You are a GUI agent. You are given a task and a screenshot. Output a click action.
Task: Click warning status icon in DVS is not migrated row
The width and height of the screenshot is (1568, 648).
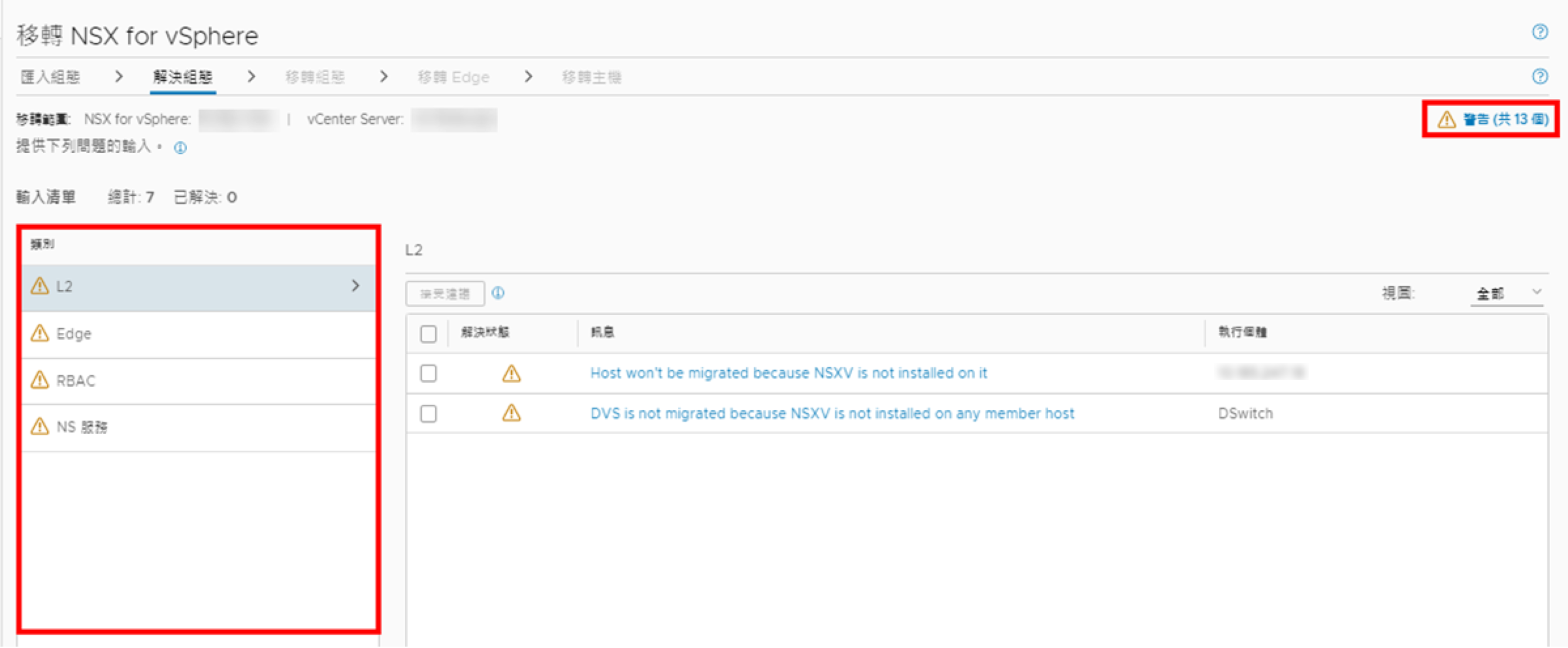(x=511, y=413)
